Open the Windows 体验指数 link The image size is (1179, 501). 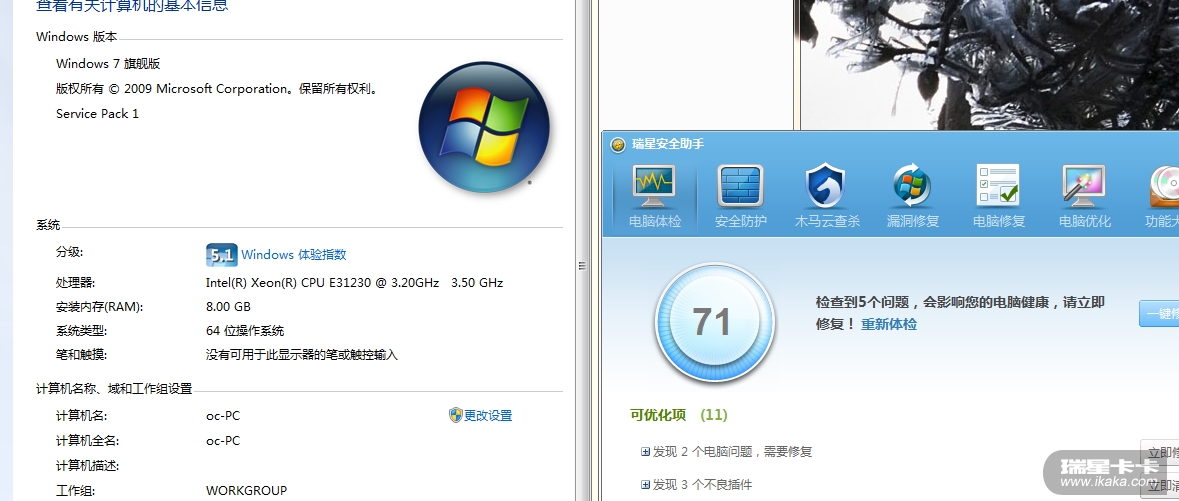pyautogui.click(x=293, y=255)
